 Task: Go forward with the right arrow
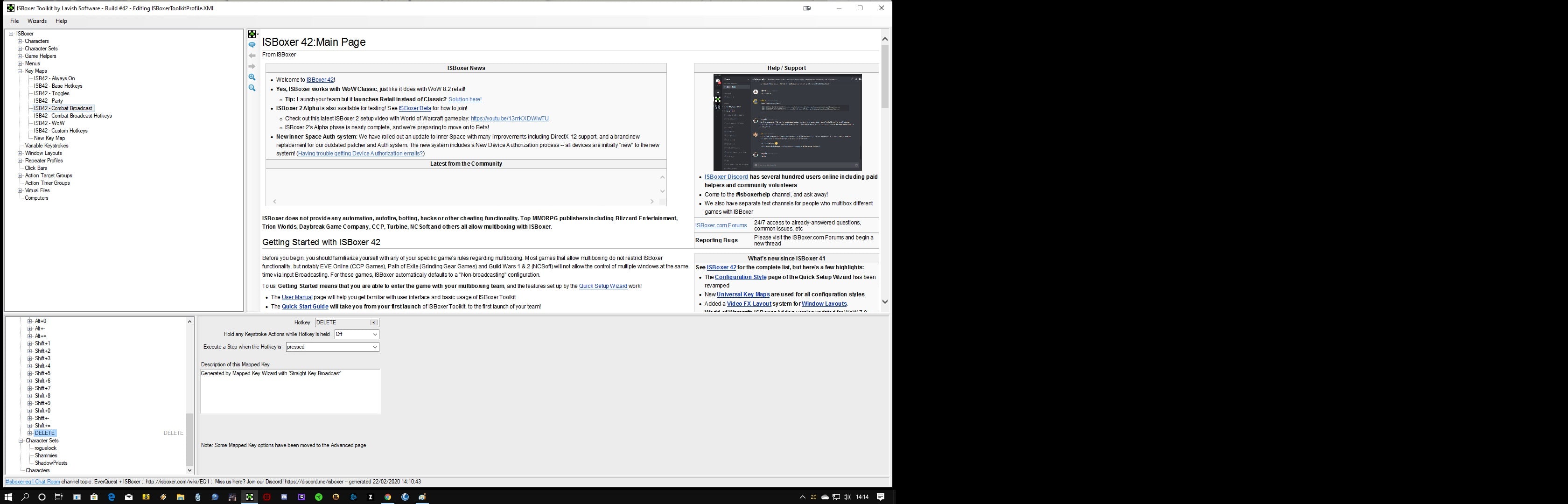click(x=252, y=66)
